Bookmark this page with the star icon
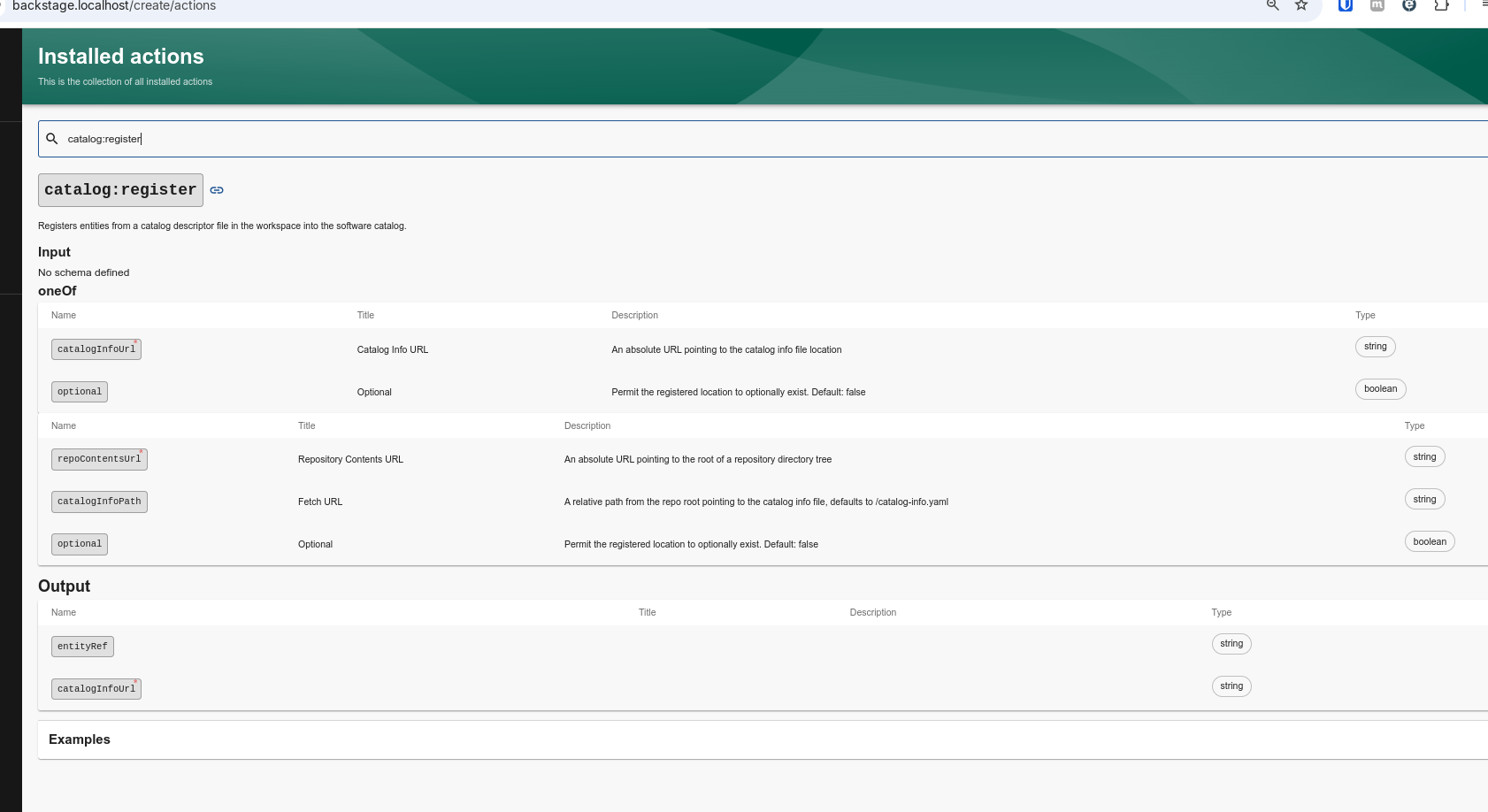This screenshot has height=812, width=1488. point(1301,5)
